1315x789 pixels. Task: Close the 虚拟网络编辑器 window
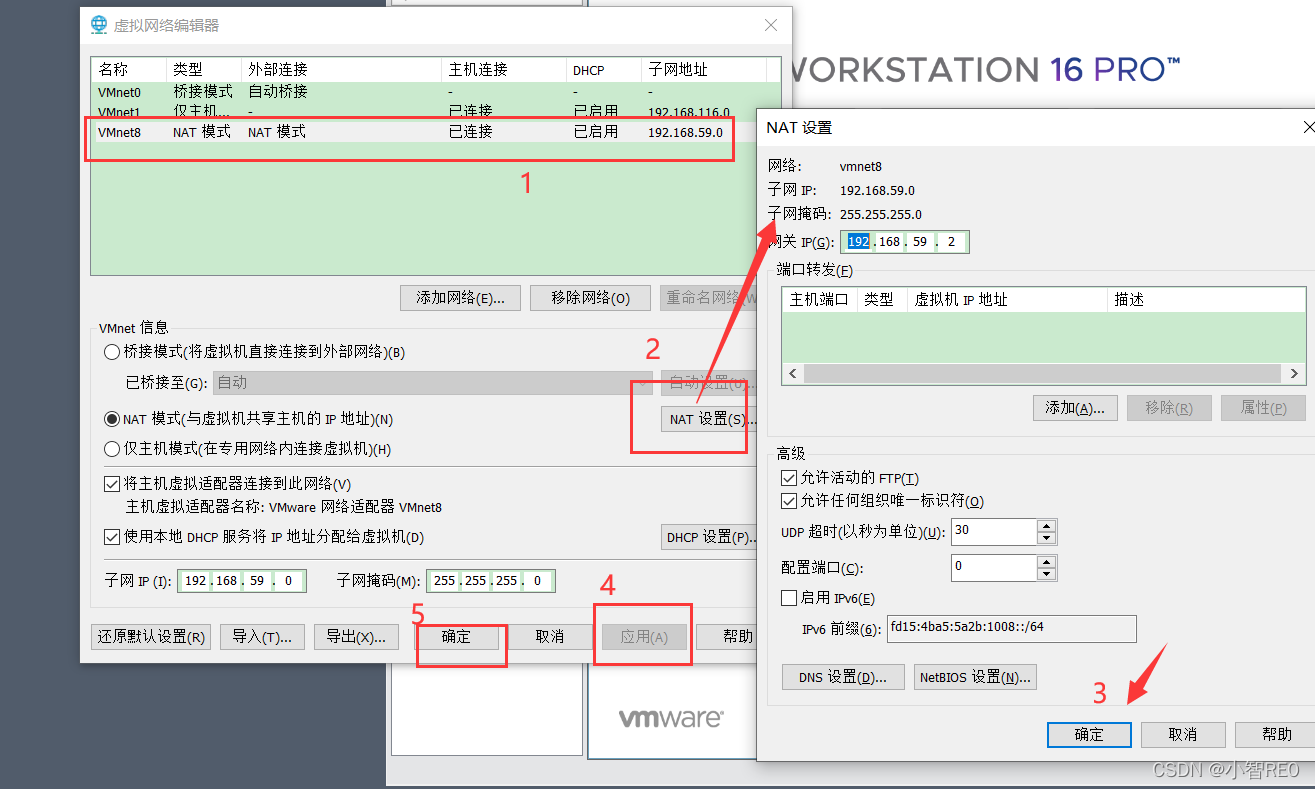point(770,25)
